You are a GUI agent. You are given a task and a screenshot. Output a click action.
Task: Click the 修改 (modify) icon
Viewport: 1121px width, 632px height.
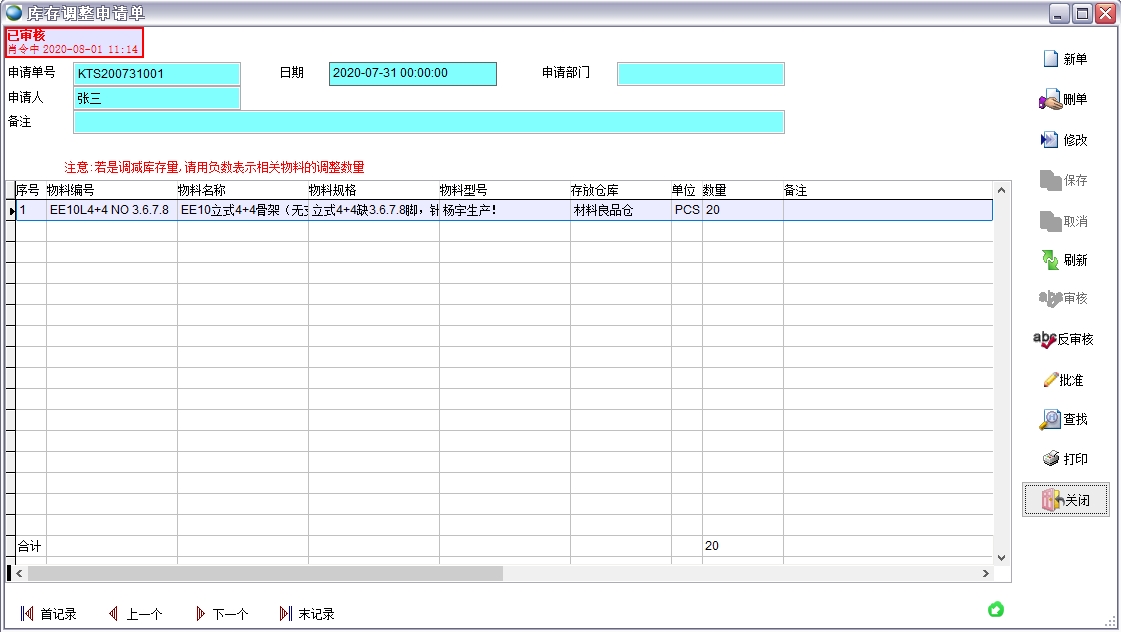(x=1050, y=140)
